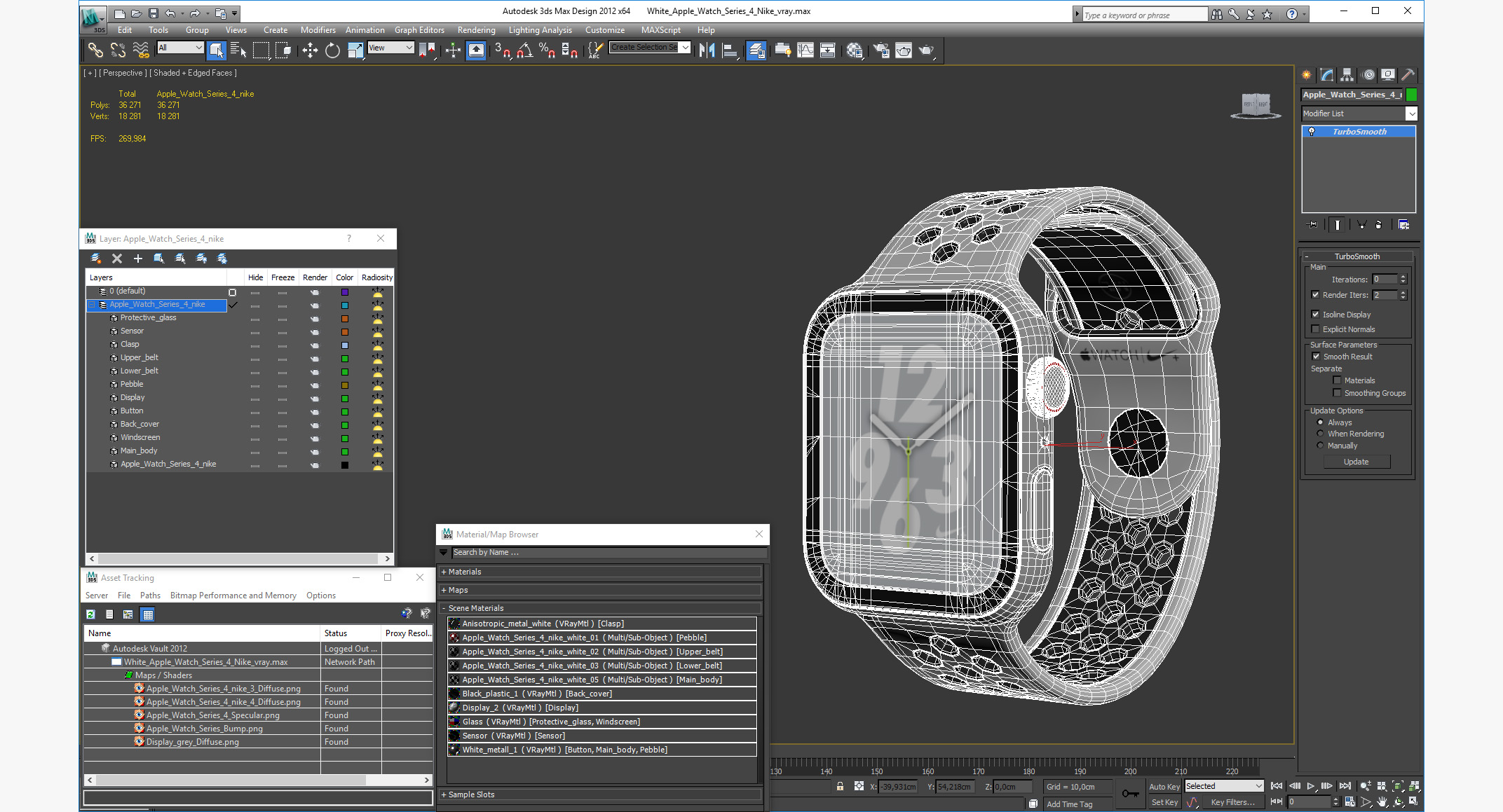Click Create New Layer plus icon

[138, 259]
